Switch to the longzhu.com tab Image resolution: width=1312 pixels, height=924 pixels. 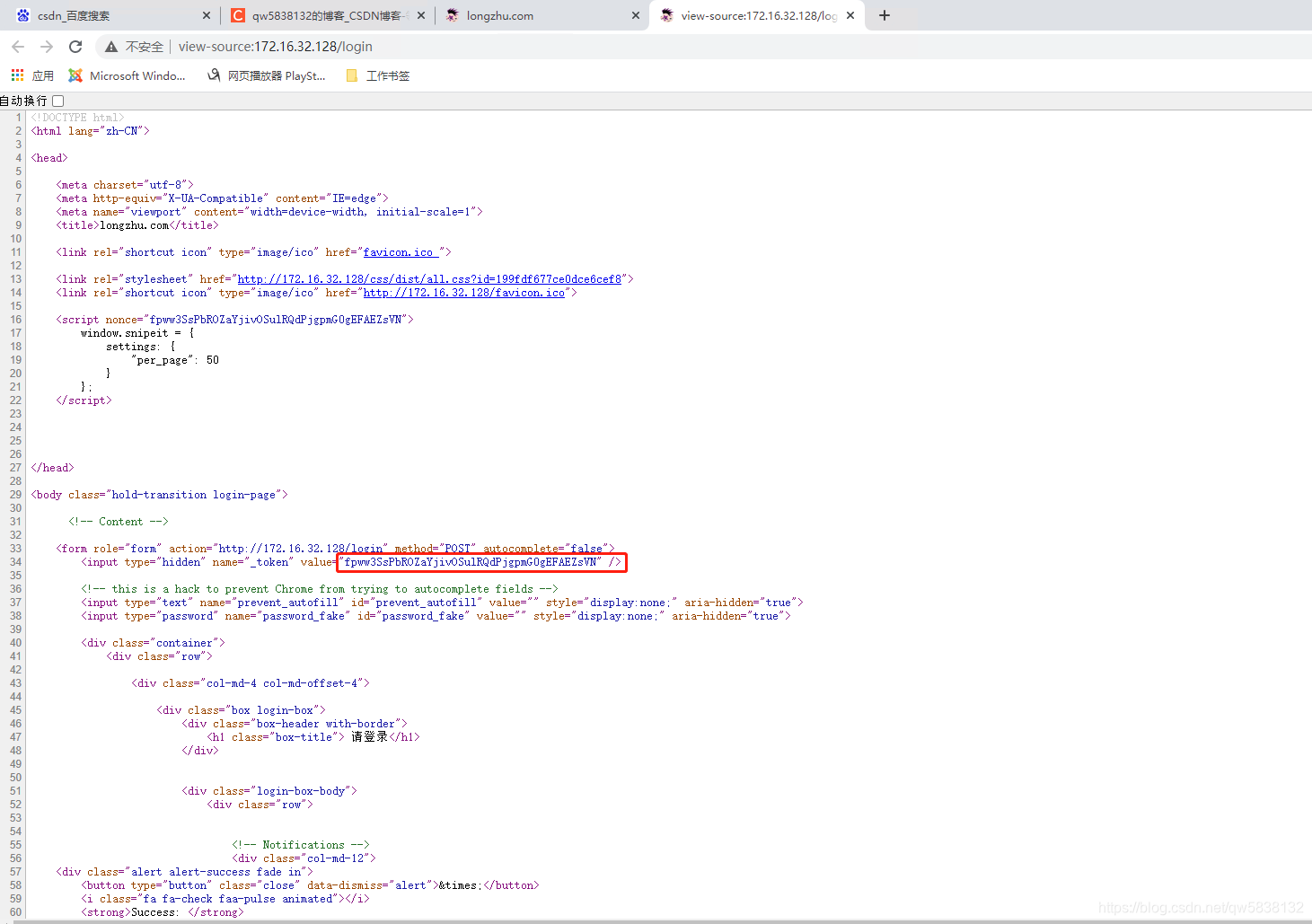pos(542,15)
